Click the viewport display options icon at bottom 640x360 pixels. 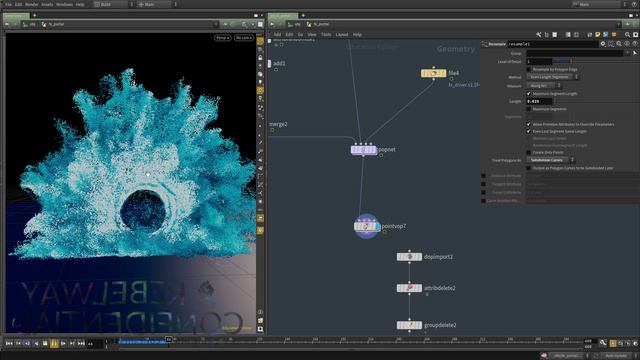click(260, 329)
